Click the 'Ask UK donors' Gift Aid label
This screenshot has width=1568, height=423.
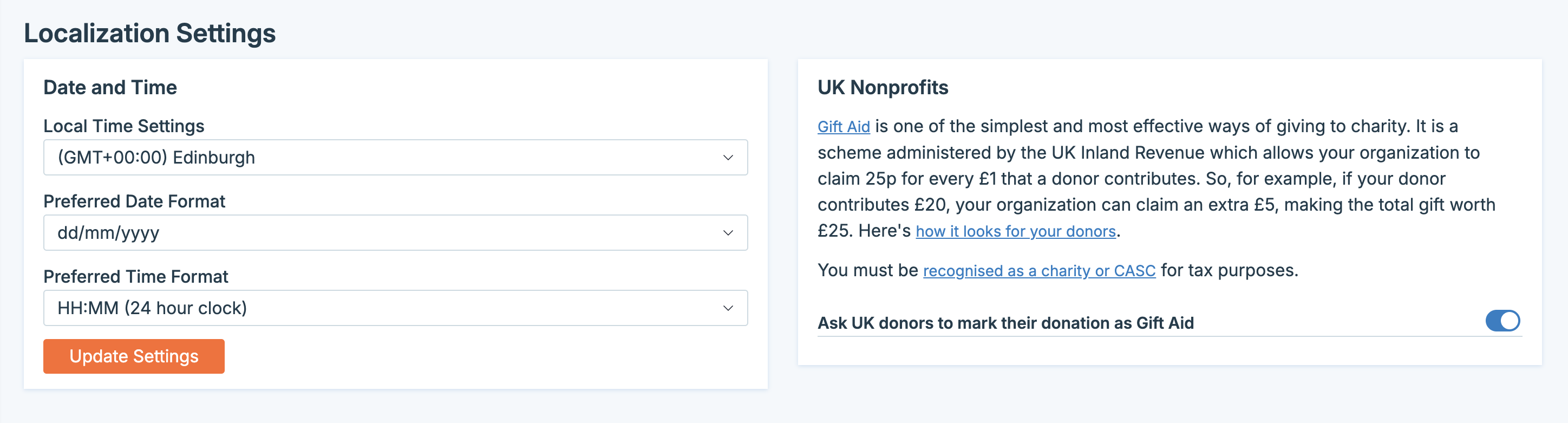click(x=1005, y=323)
